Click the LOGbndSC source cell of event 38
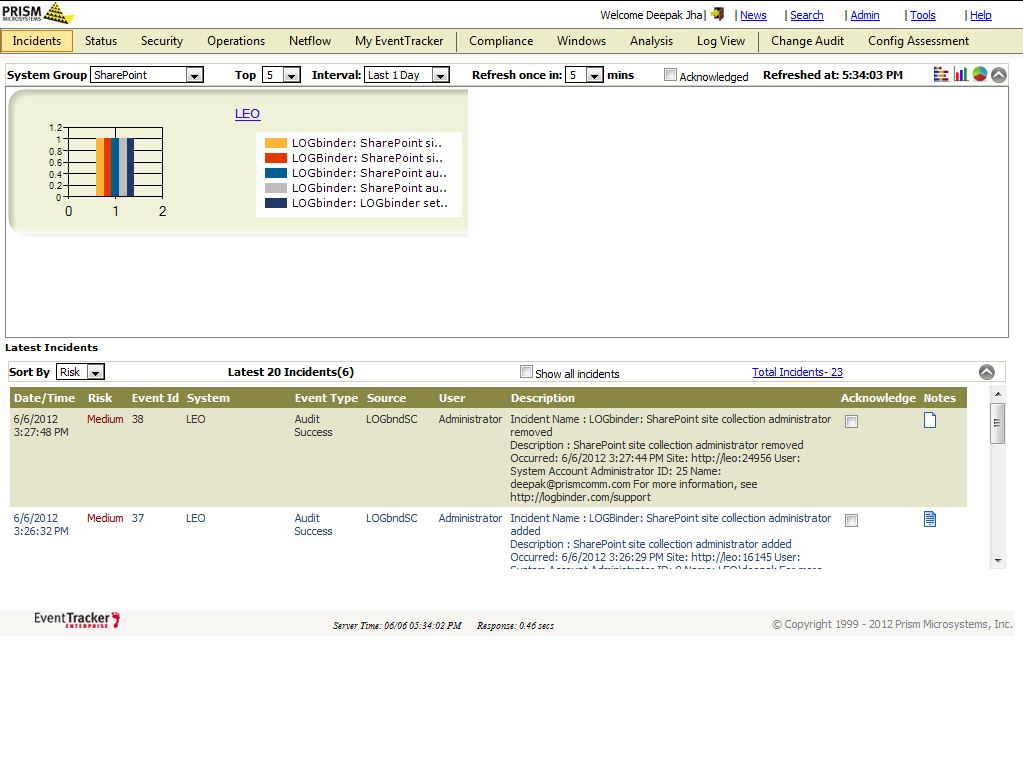 391,419
